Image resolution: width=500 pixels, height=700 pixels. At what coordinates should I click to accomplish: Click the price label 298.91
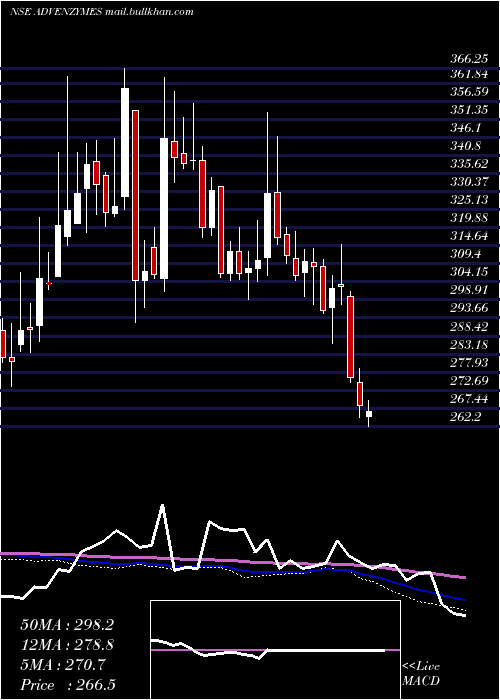pos(469,290)
